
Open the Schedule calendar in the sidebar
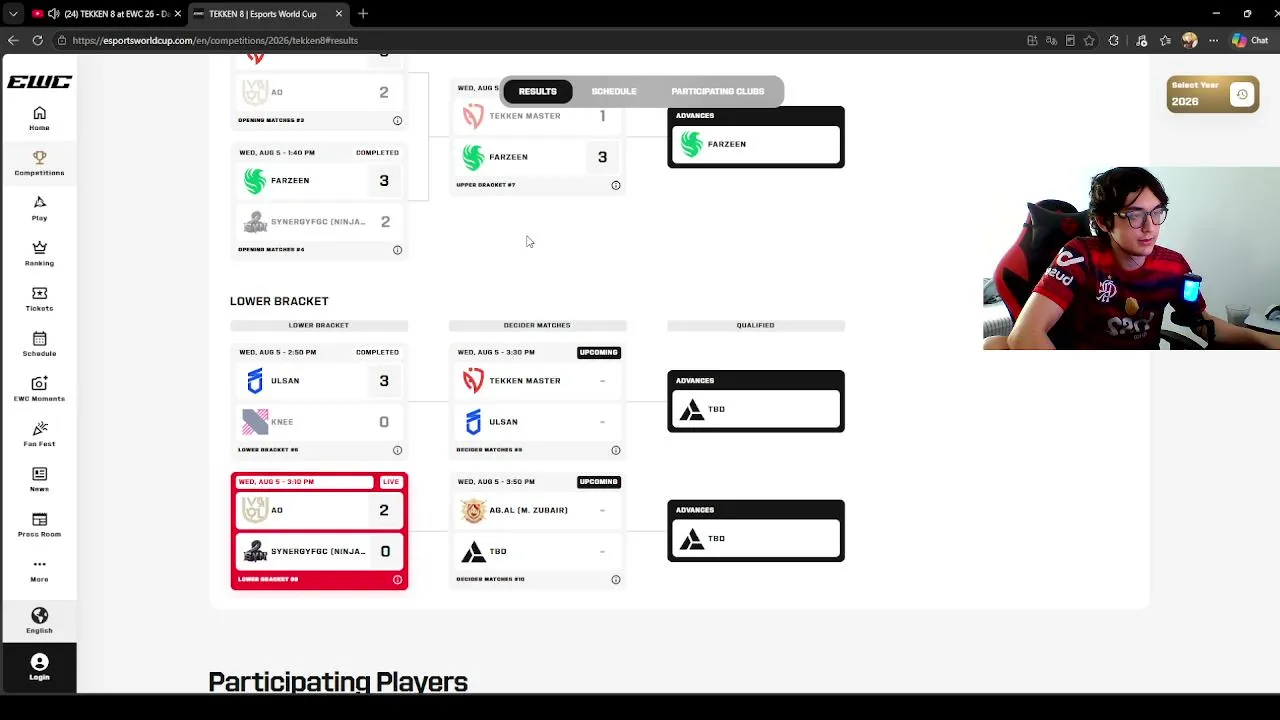click(39, 344)
